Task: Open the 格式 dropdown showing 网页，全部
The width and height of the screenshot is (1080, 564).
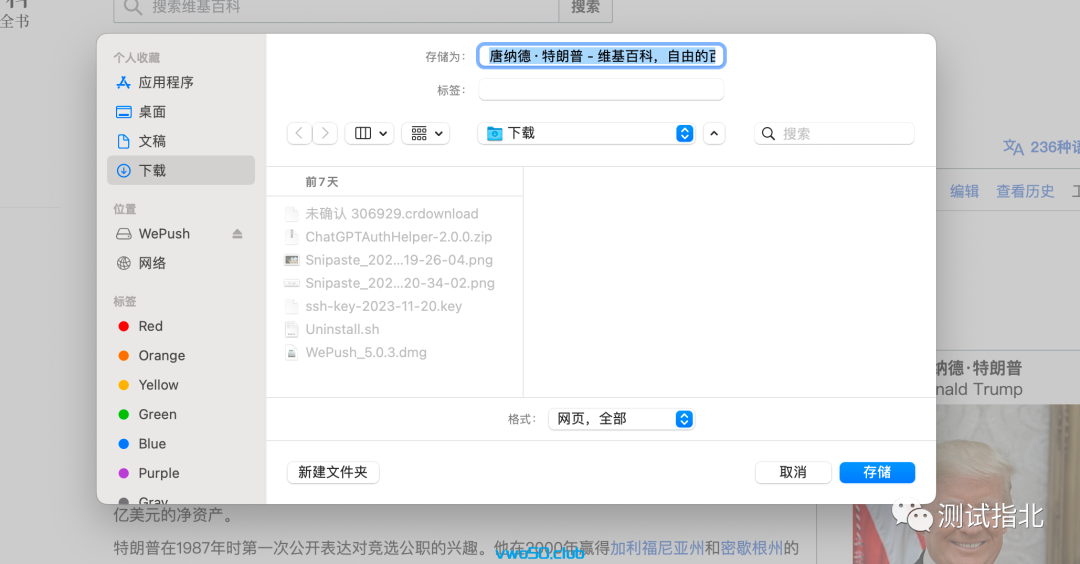Action: pos(621,419)
